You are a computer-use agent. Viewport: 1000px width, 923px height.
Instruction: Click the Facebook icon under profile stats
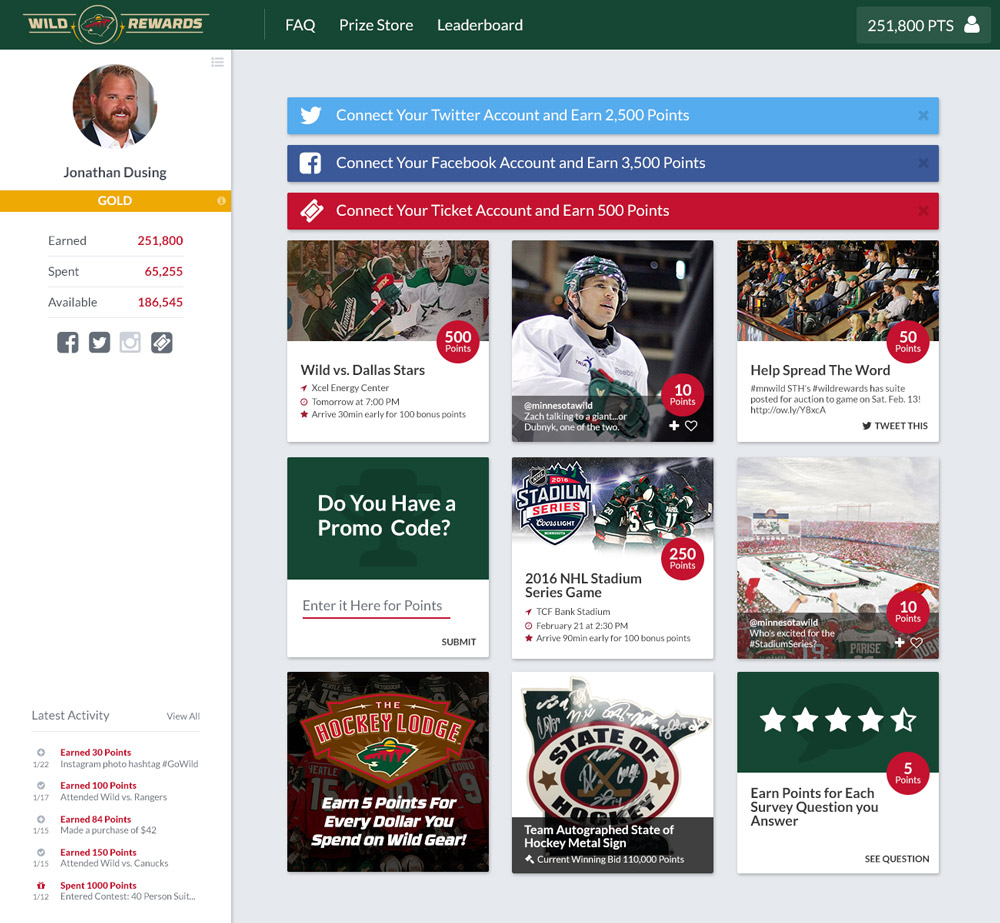tap(68, 343)
